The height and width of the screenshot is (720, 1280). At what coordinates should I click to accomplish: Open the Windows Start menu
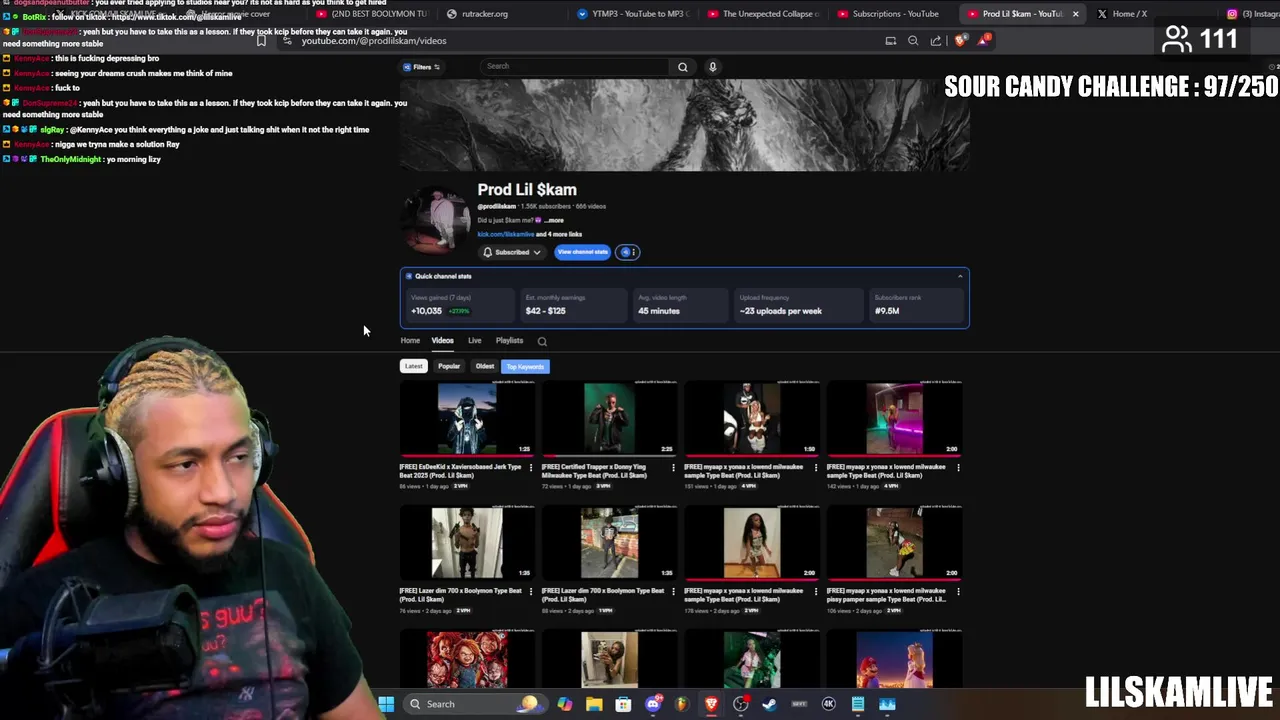pyautogui.click(x=386, y=704)
